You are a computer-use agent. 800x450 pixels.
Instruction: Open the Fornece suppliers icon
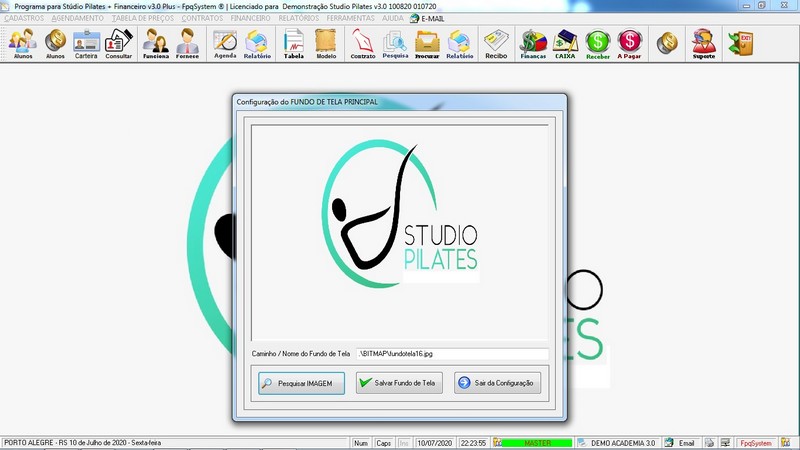coord(187,44)
